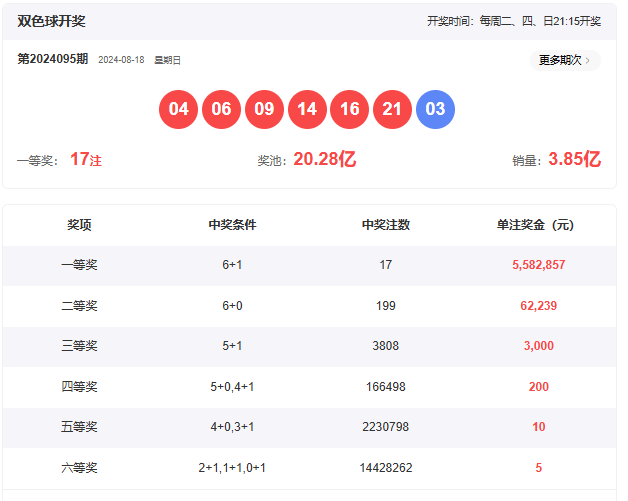Click the 第2024095期 issue number
Image resolution: width=628 pixels, height=501 pixels.
pyautogui.click(x=52, y=59)
